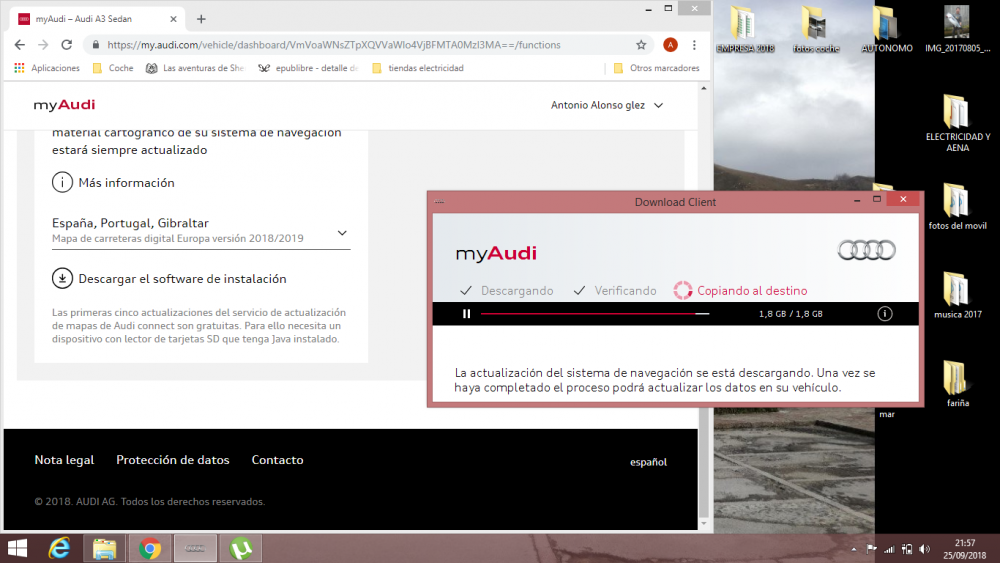This screenshot has height=563, width=1000.
Task: Open the musica 2017 folder
Action: [957, 295]
